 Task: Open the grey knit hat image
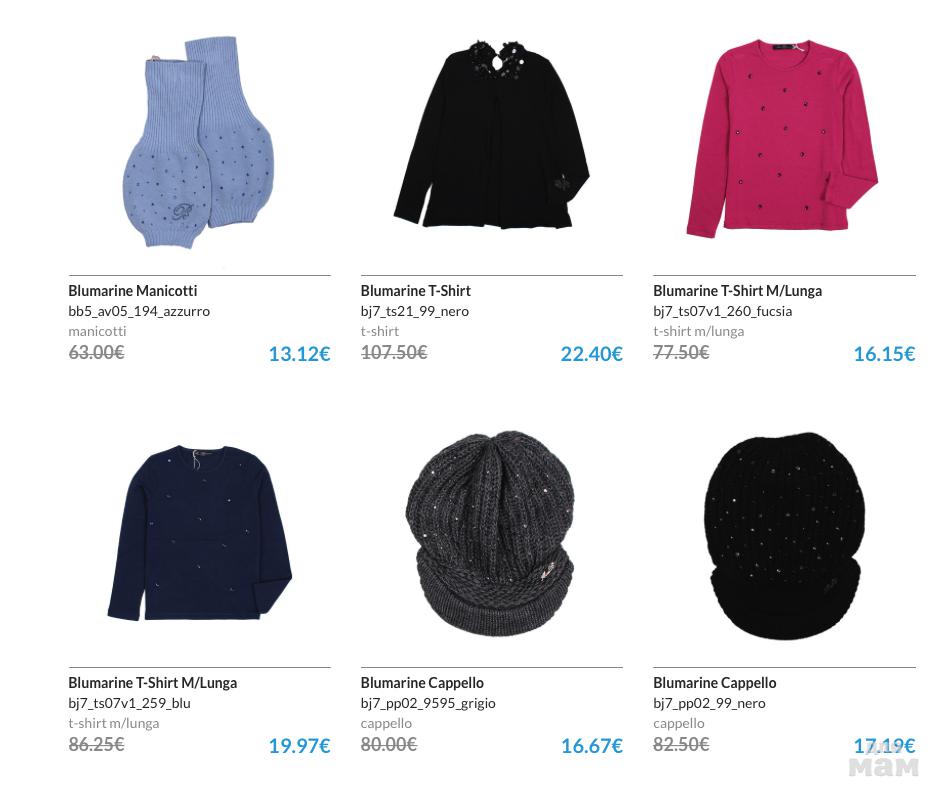click(490, 534)
